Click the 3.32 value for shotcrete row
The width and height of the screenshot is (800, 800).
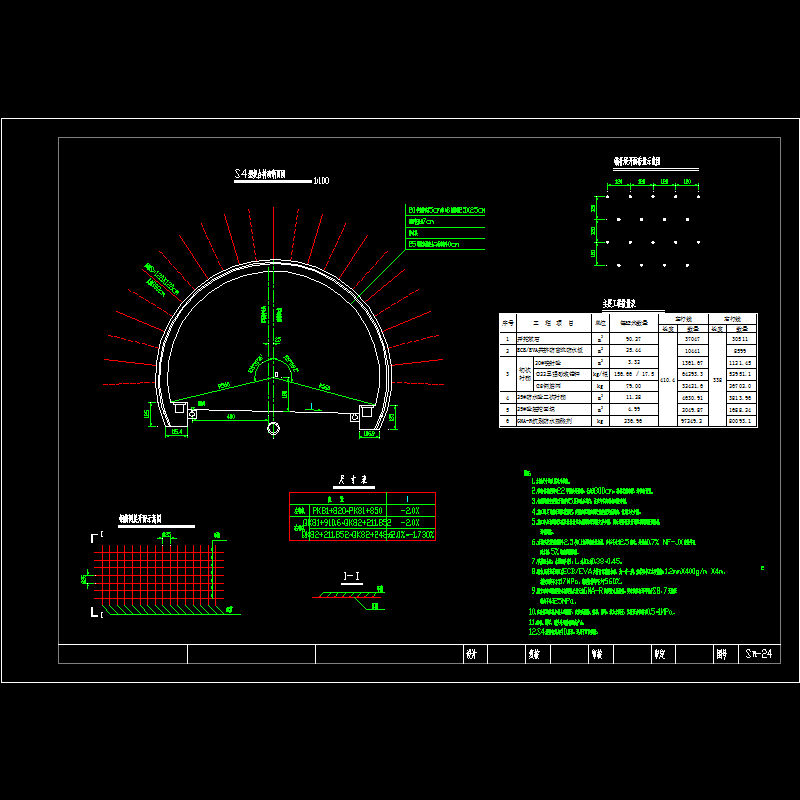coord(634,362)
